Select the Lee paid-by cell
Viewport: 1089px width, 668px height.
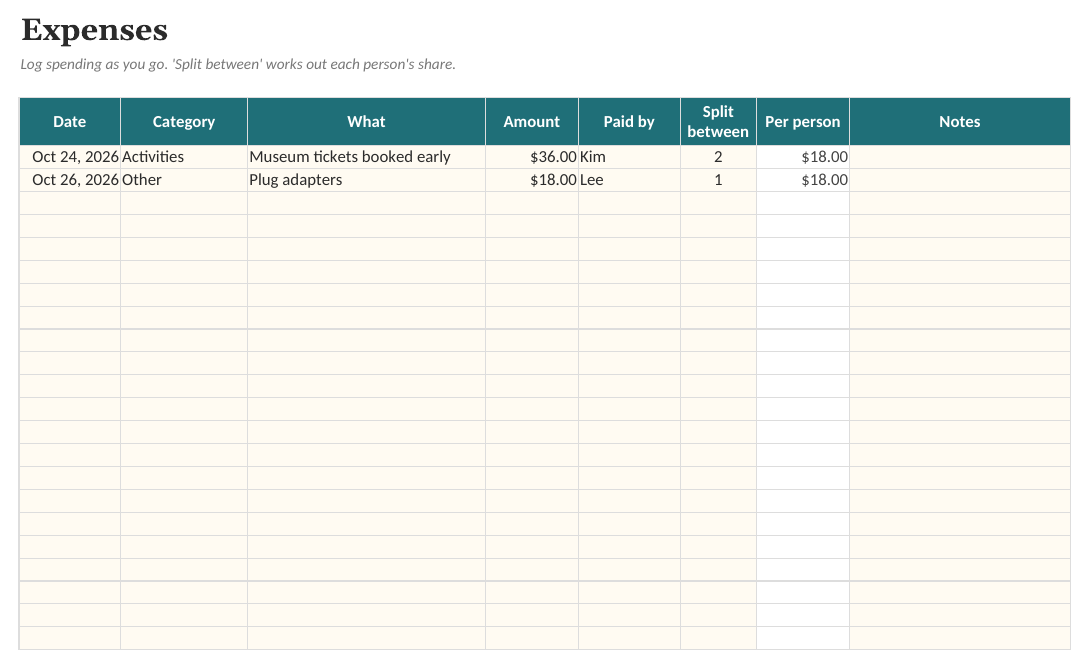pyautogui.click(x=629, y=180)
